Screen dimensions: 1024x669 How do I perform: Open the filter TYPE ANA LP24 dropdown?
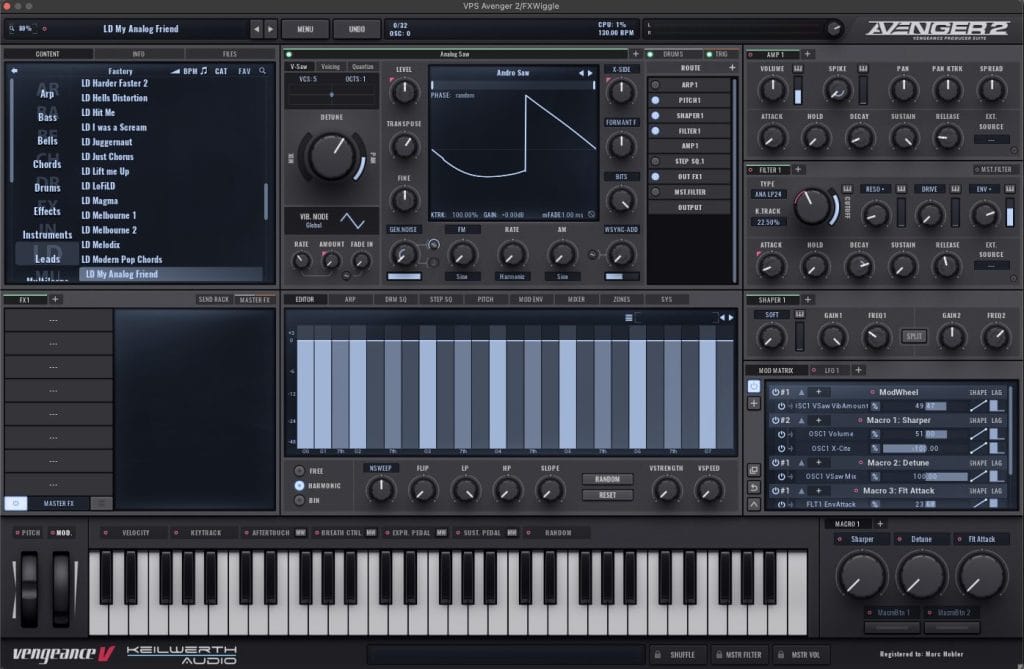[x=769, y=193]
